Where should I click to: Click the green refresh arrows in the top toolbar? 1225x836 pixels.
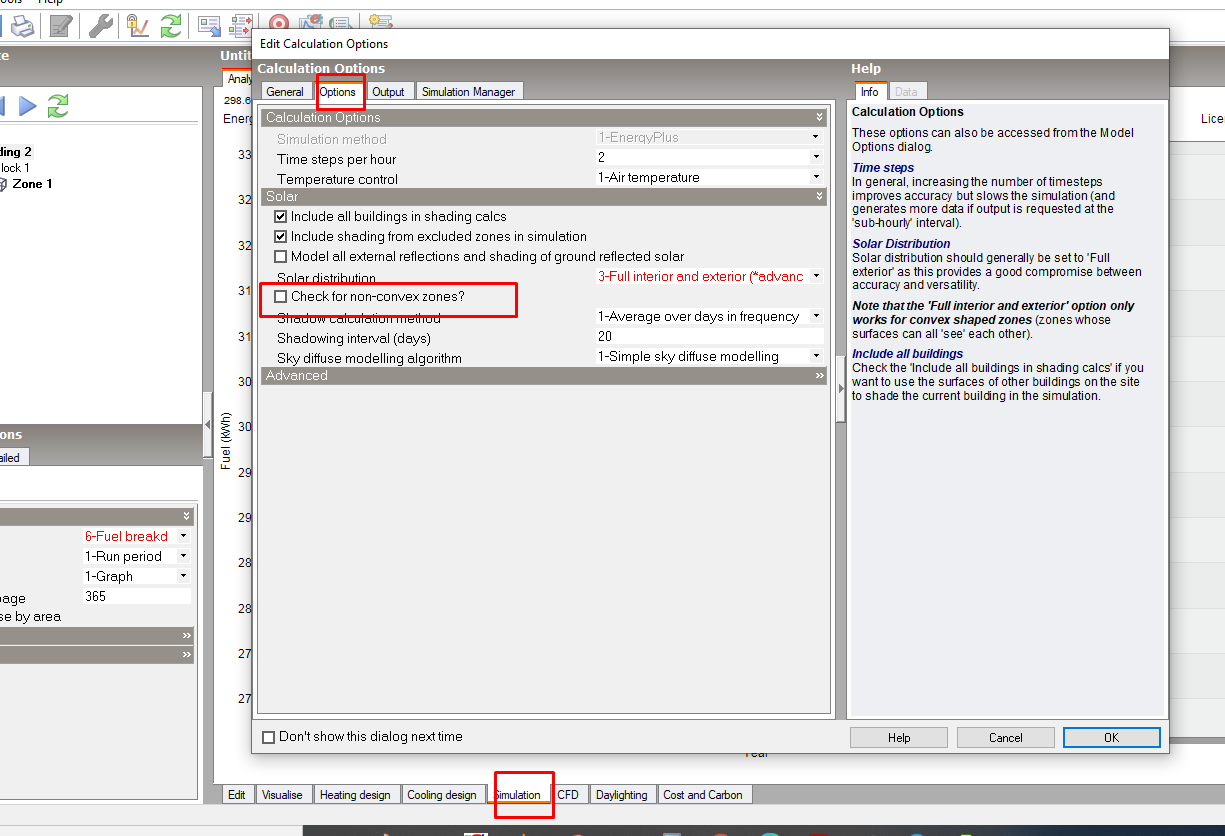pyautogui.click(x=171, y=26)
